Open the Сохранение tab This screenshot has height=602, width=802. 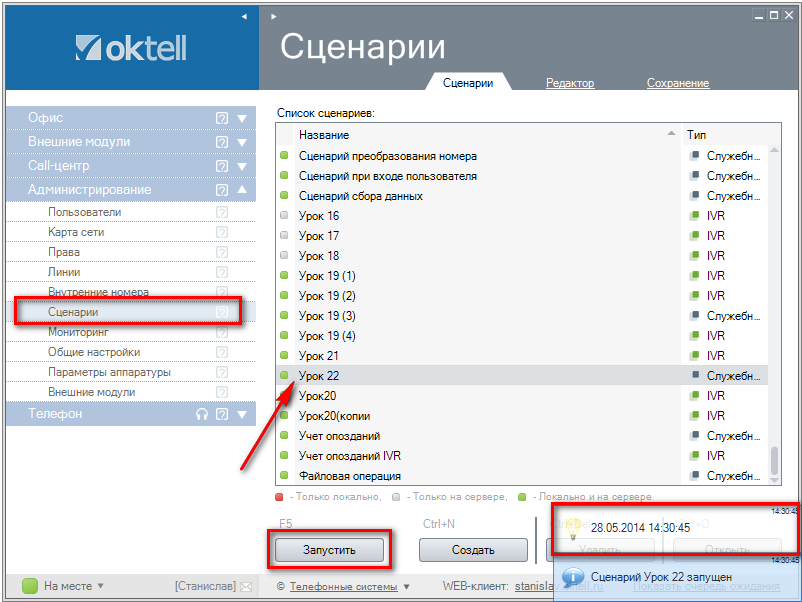click(678, 83)
